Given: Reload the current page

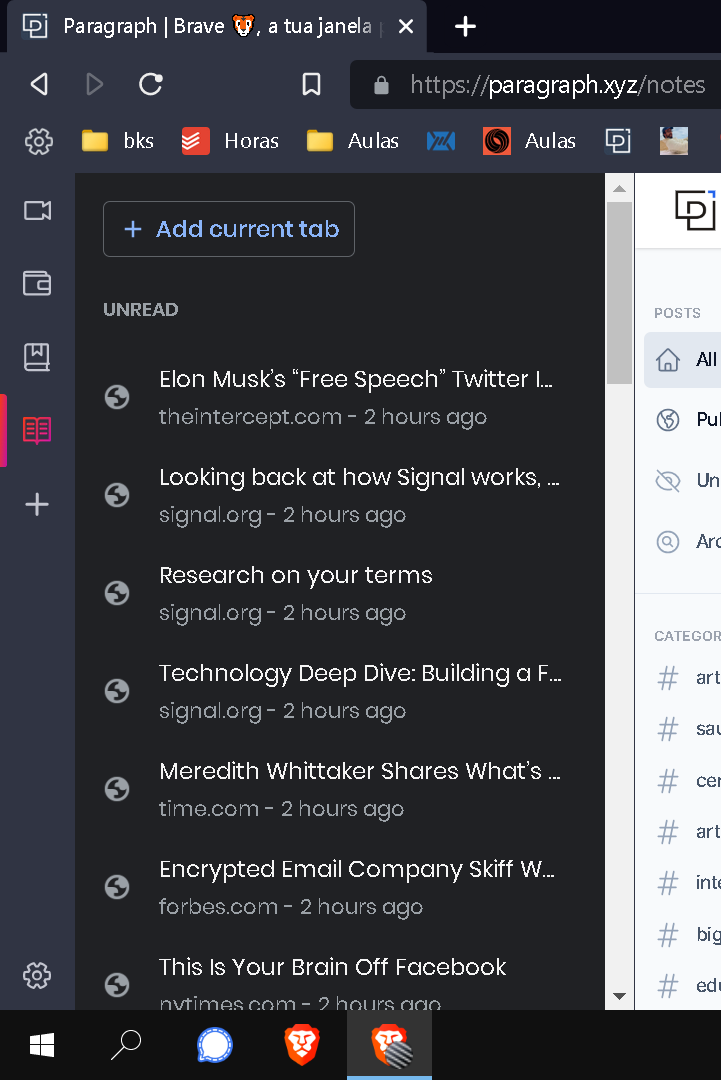Looking at the screenshot, I should [151, 85].
